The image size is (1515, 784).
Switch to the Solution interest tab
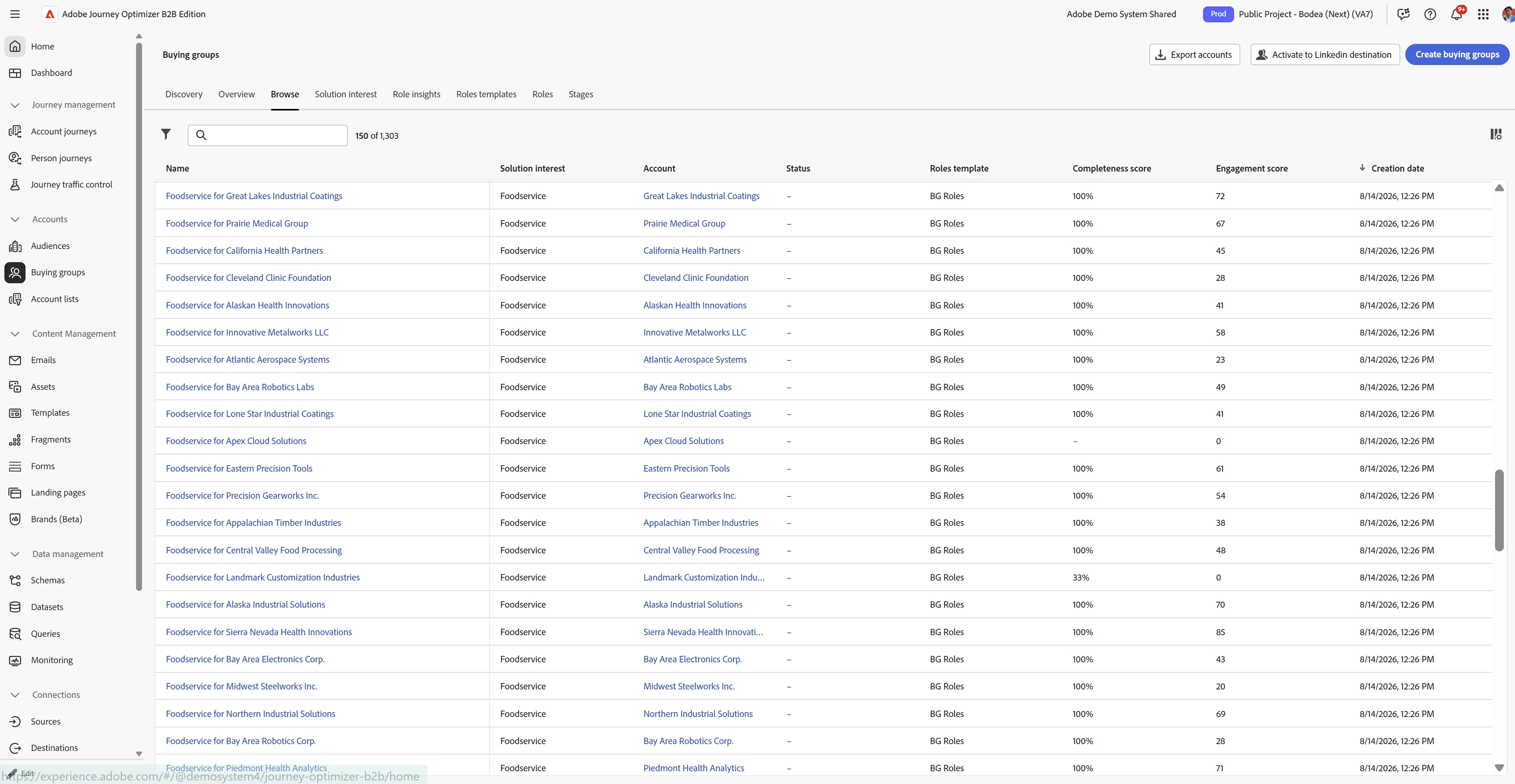tap(345, 94)
